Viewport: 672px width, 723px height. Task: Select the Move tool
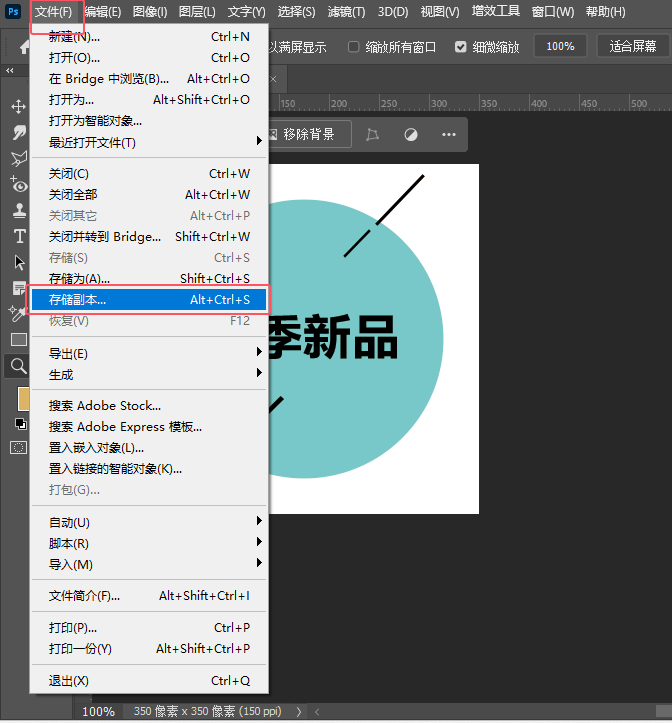(18, 107)
